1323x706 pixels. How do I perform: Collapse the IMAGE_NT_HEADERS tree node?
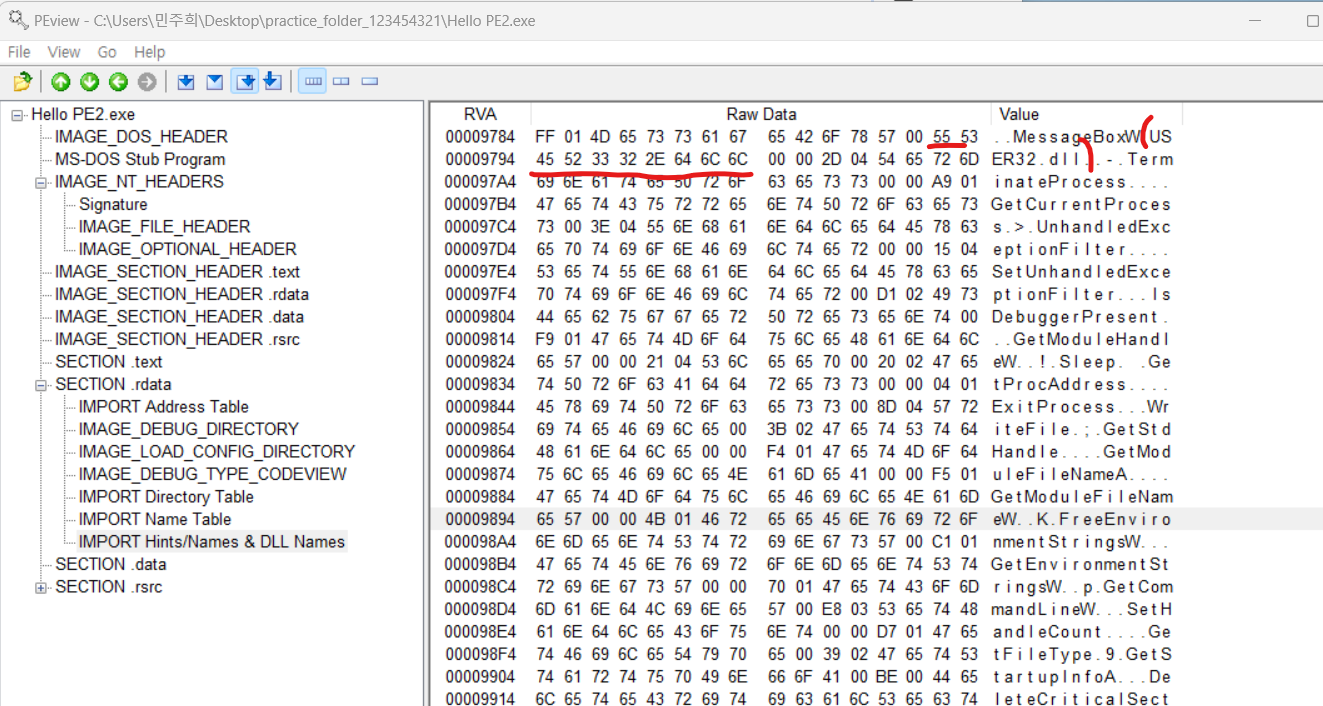click(x=41, y=182)
